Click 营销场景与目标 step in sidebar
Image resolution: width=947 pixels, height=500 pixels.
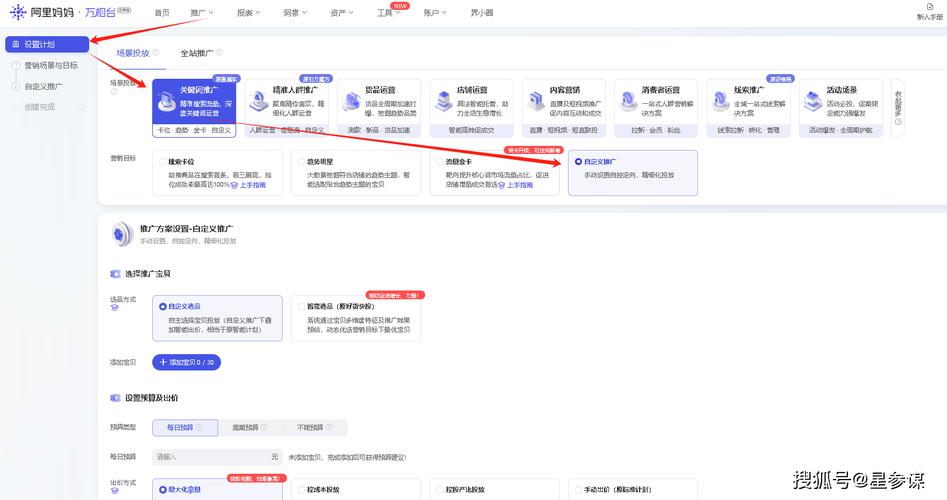tap(51, 65)
